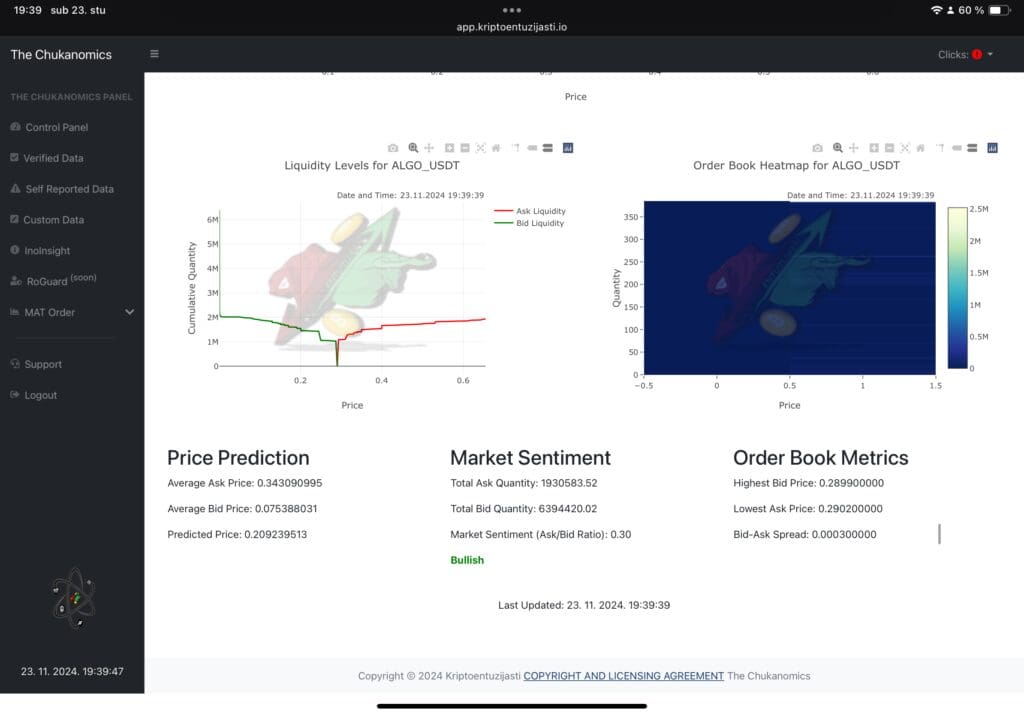Open Verified Data from the sidebar
The image size is (1024, 715).
click(56, 157)
